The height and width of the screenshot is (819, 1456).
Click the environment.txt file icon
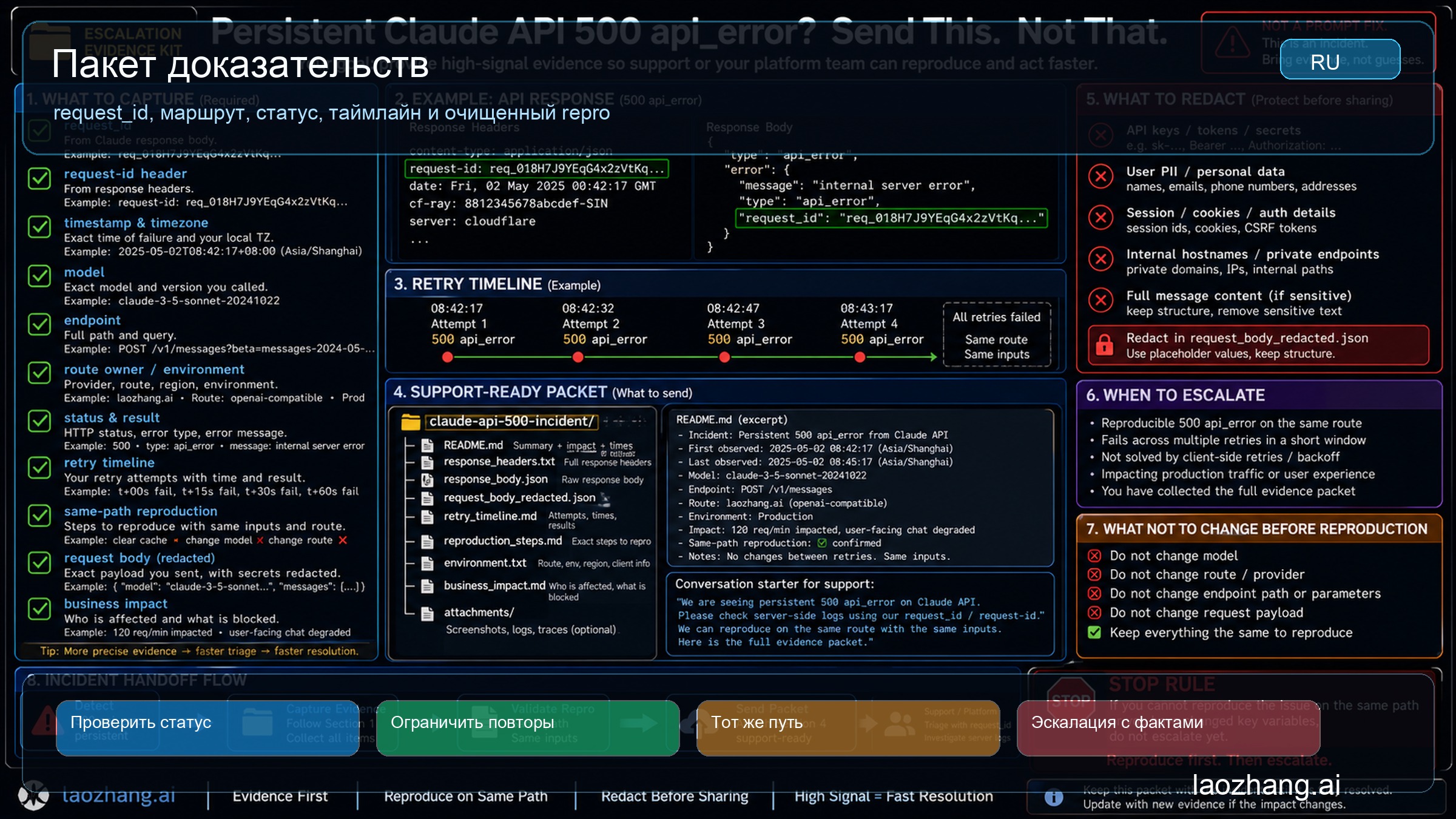(428, 564)
